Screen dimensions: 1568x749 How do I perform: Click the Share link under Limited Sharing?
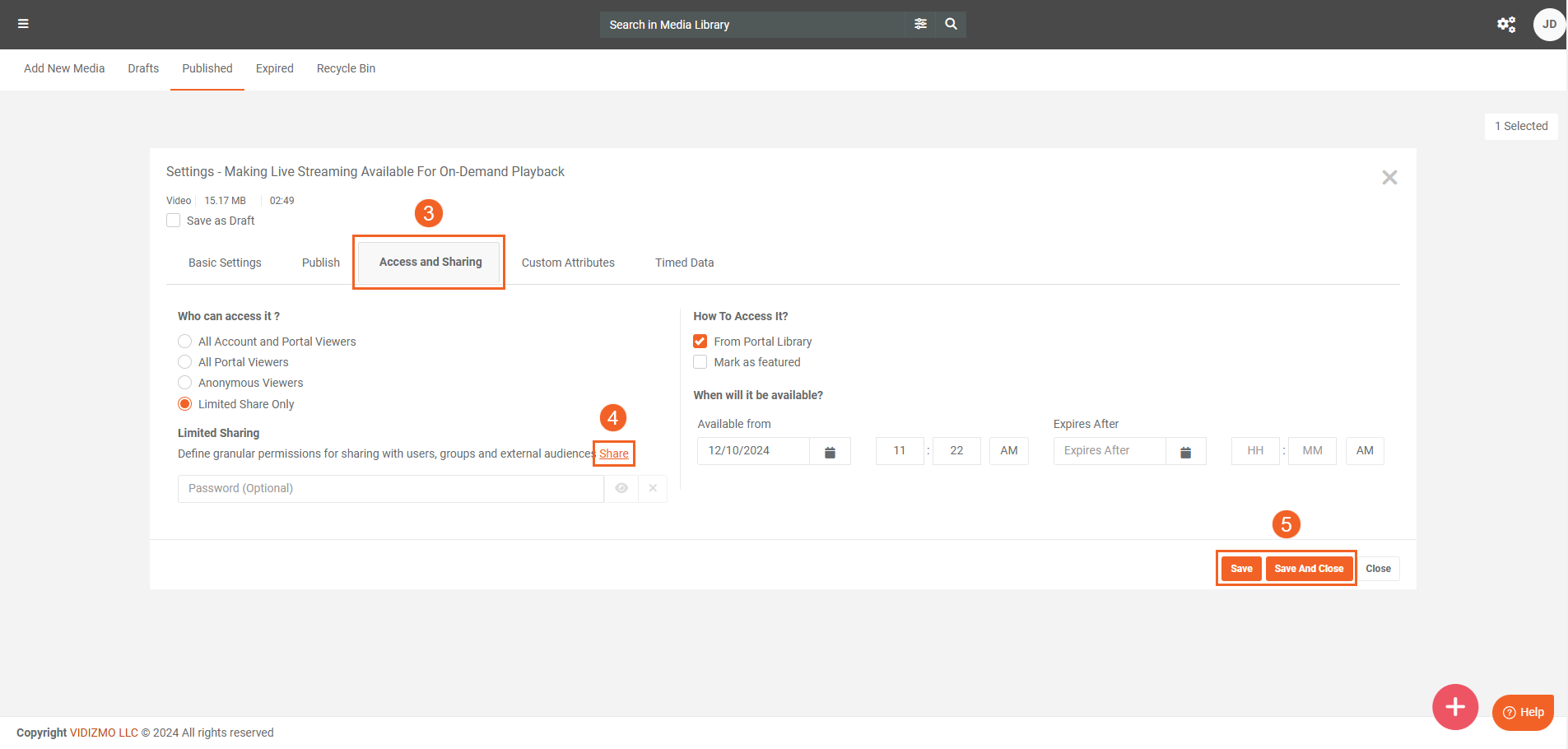pos(614,454)
